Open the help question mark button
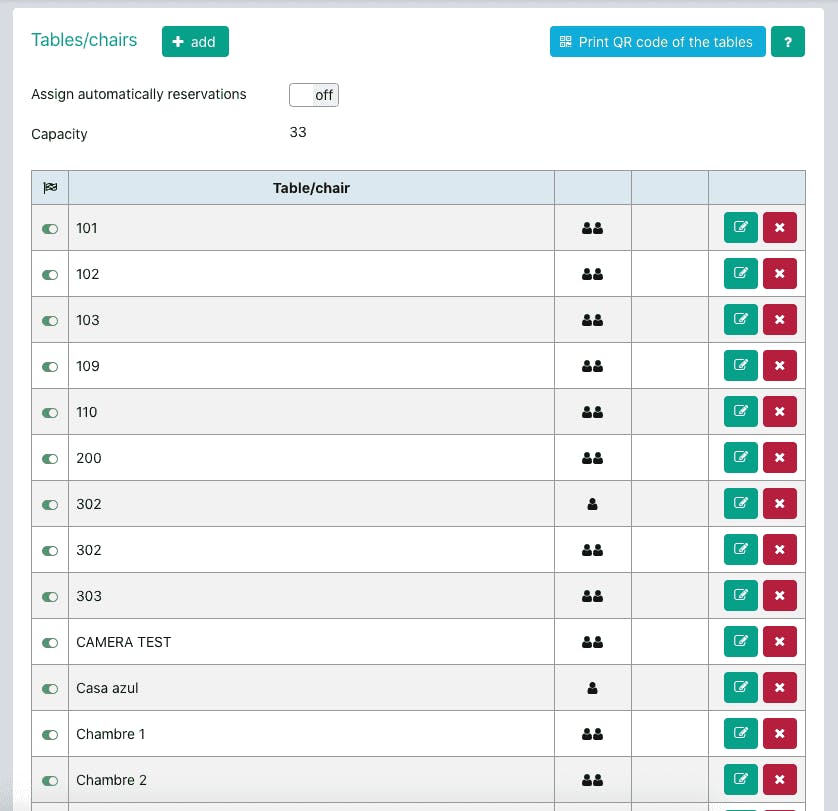This screenshot has width=838, height=811. point(788,42)
